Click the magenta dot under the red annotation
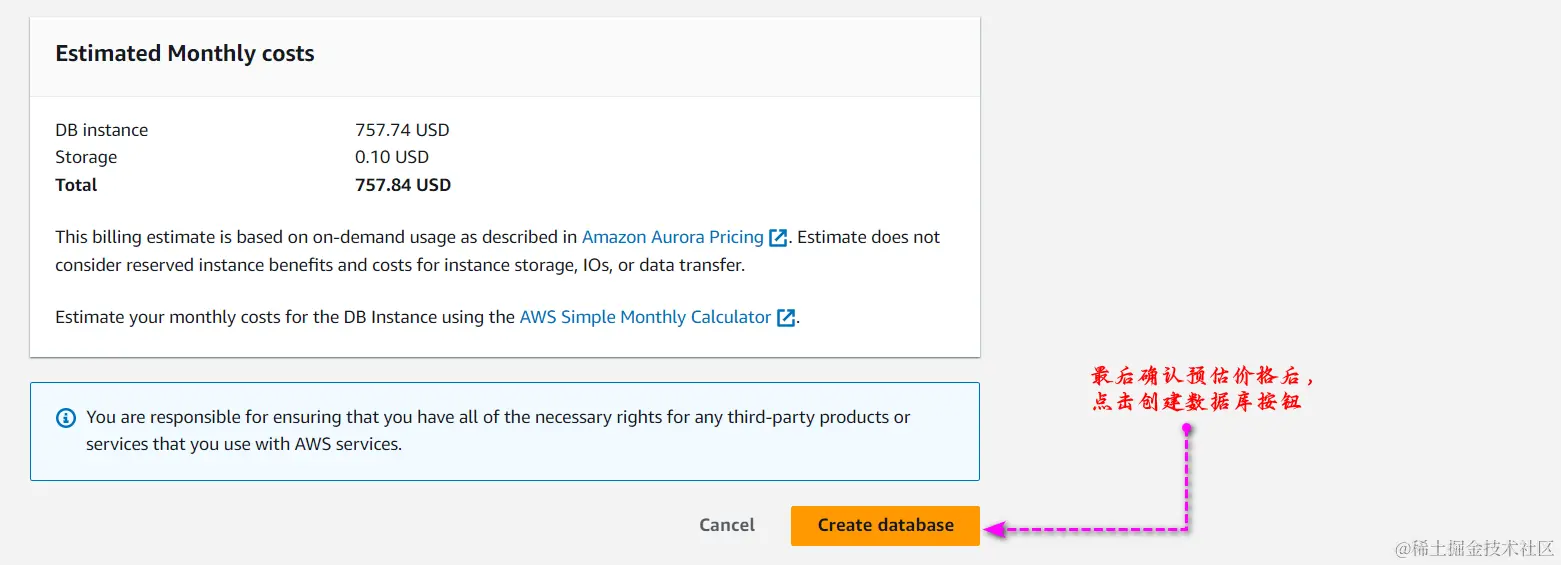Image resolution: width=1561 pixels, height=565 pixels. tap(1187, 428)
